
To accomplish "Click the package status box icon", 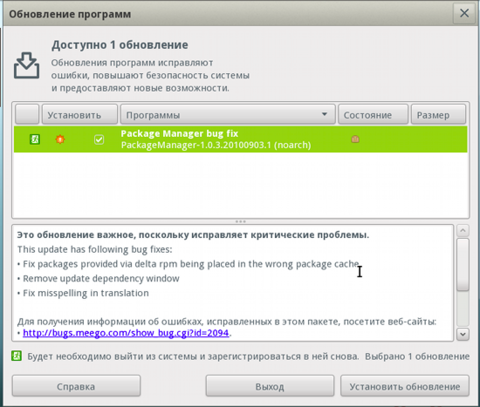I will pos(355,139).
